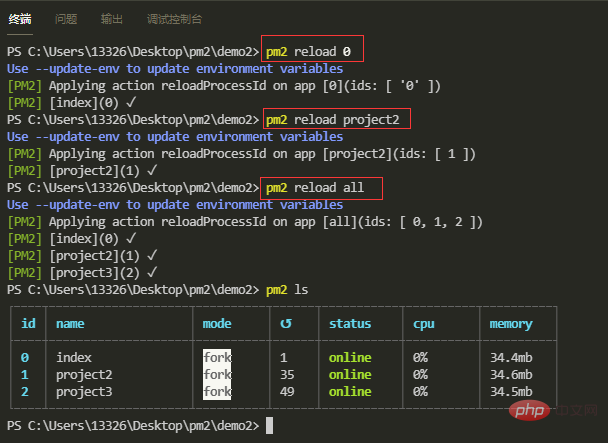Click the 'pm2 reload 0' command text
Image resolution: width=608 pixels, height=443 pixels.
point(308,52)
